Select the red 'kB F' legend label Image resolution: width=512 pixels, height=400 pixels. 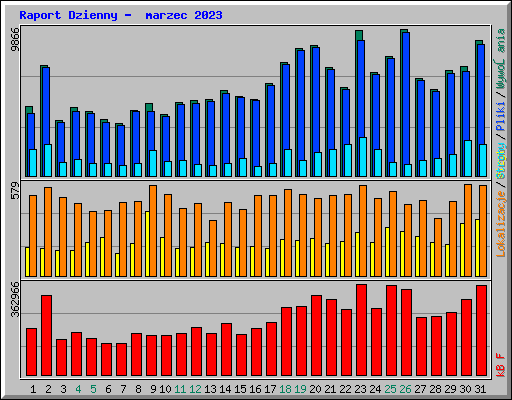point(501,365)
